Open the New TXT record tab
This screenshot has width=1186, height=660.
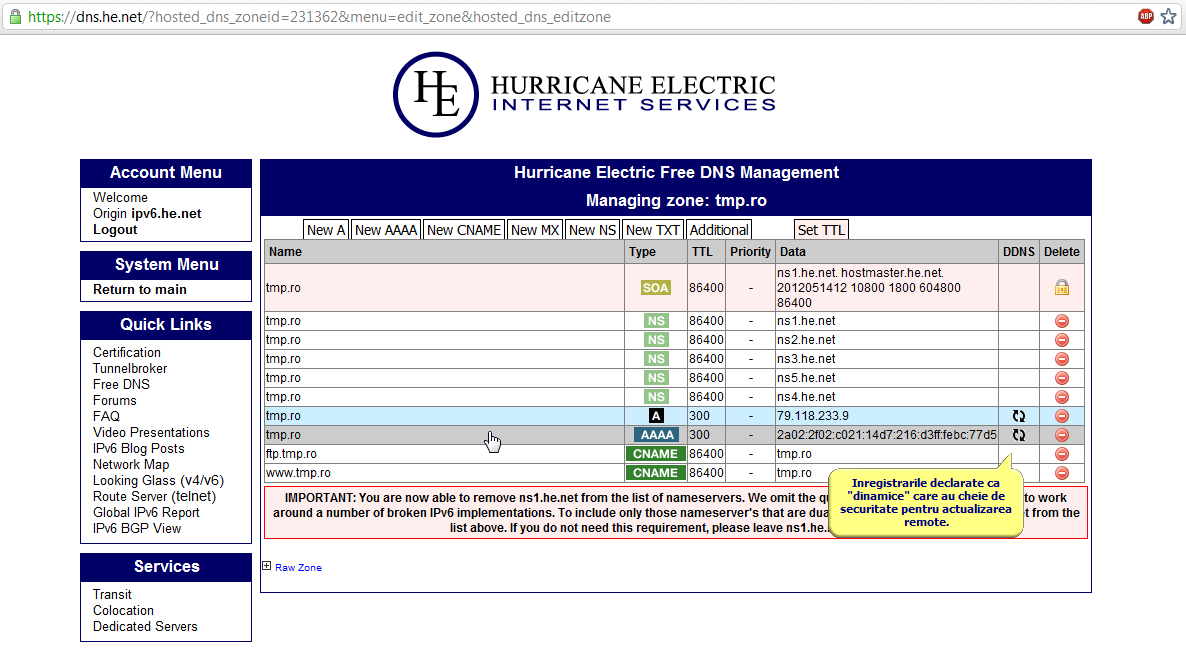tap(653, 230)
